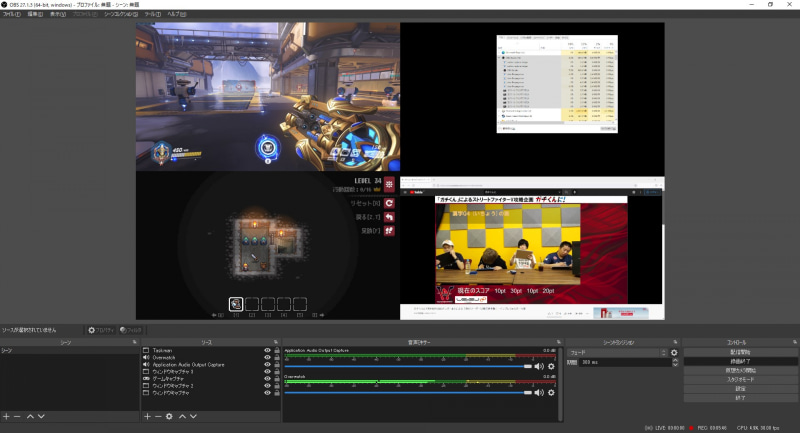Hide the ゲームキャプチャ source
The height and width of the screenshot is (433, 800).
click(x=267, y=379)
